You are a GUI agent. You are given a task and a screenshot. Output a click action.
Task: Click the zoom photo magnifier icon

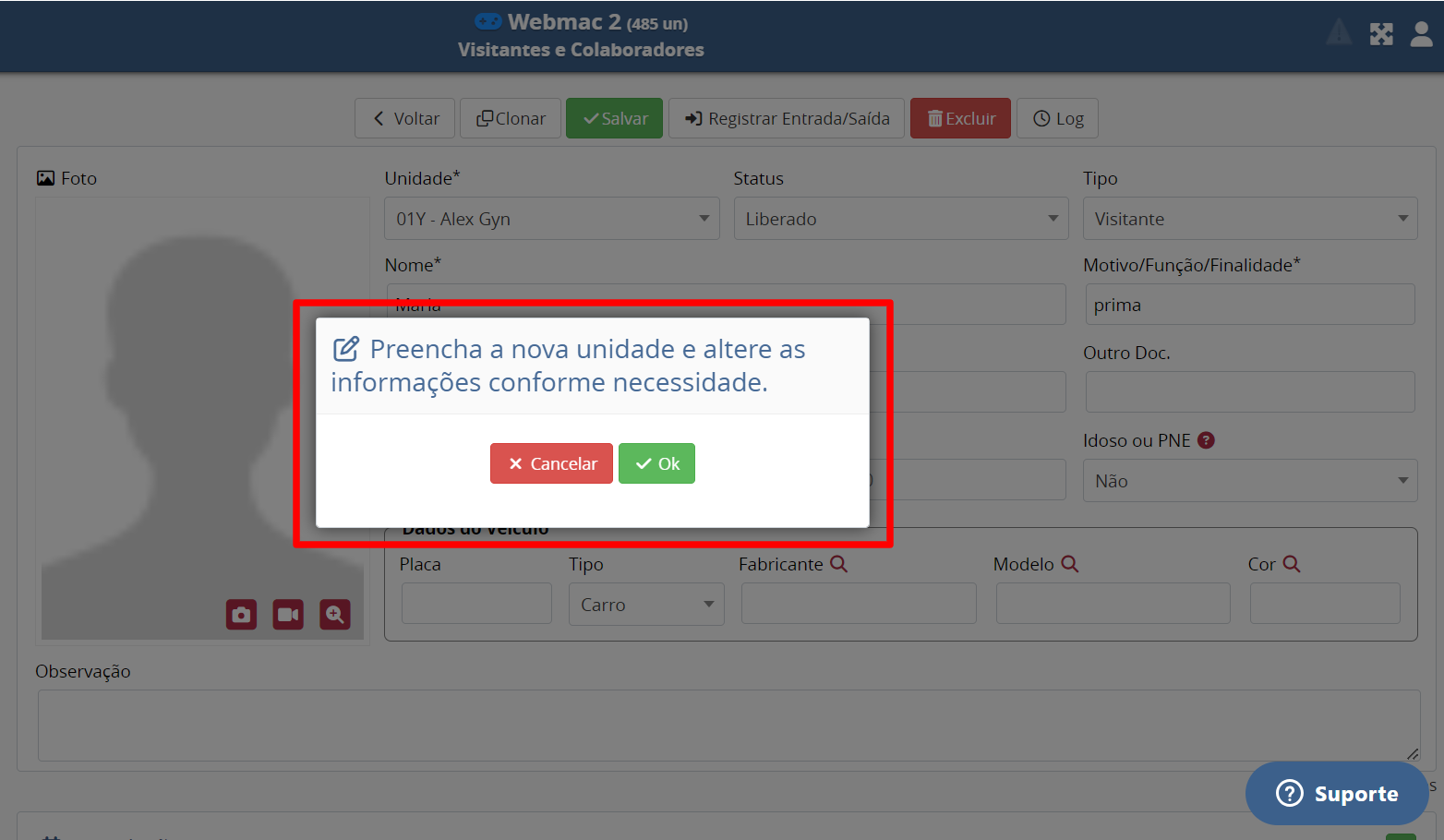point(335,615)
